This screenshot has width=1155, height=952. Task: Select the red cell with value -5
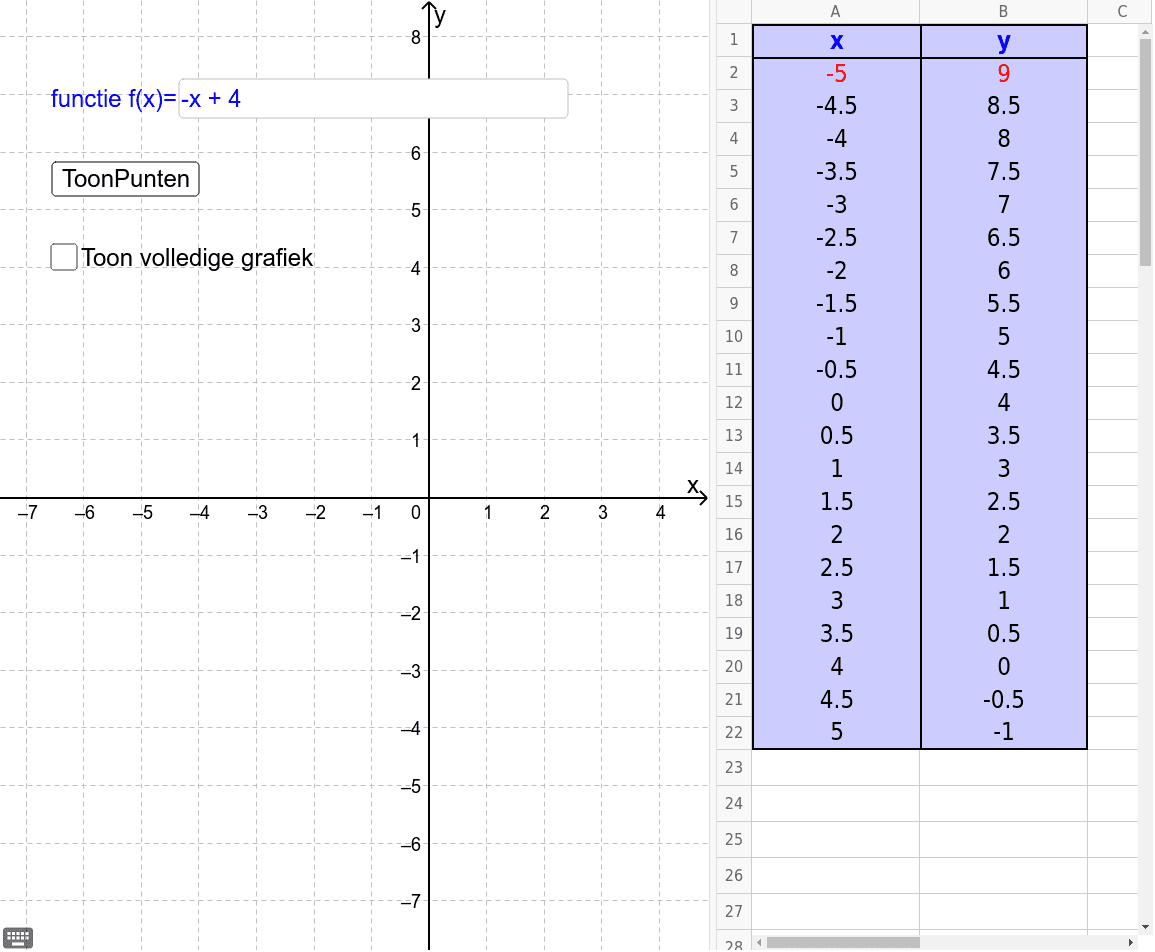coord(836,74)
